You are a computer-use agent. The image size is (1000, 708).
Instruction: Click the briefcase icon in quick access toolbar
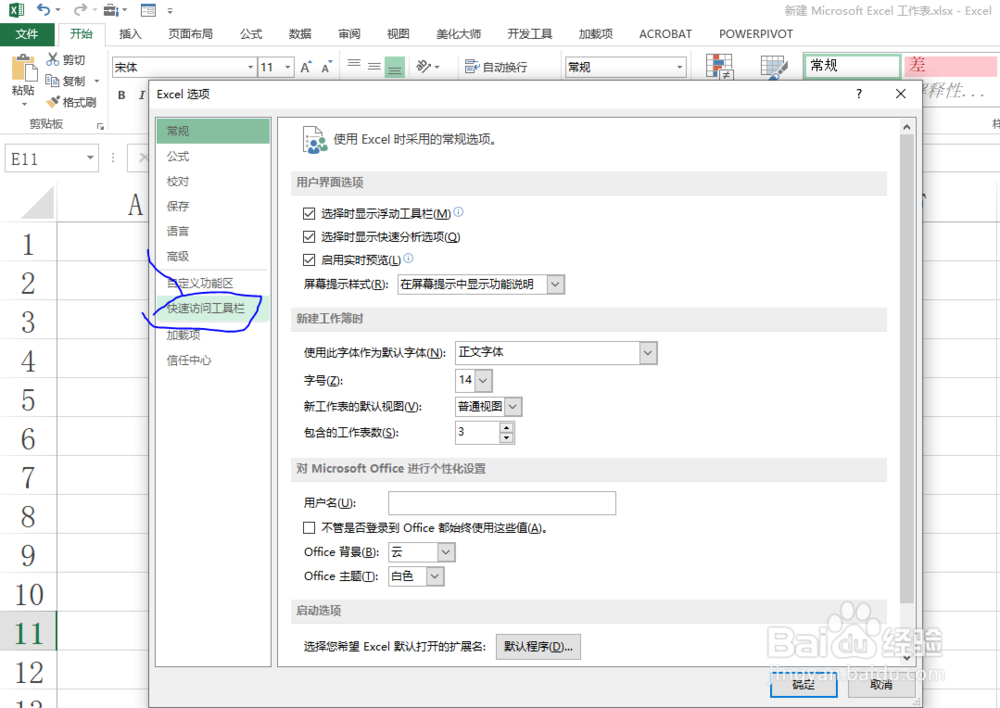[111, 10]
